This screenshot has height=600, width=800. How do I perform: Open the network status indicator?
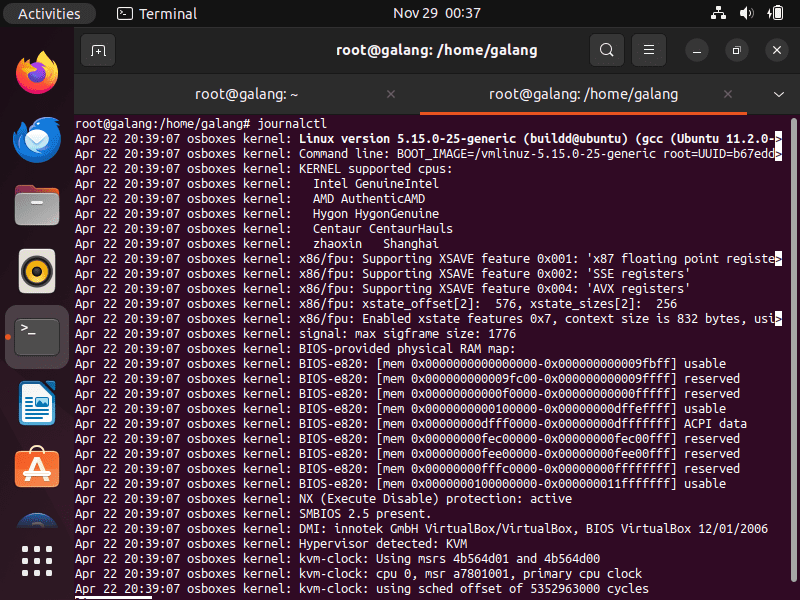(x=718, y=13)
